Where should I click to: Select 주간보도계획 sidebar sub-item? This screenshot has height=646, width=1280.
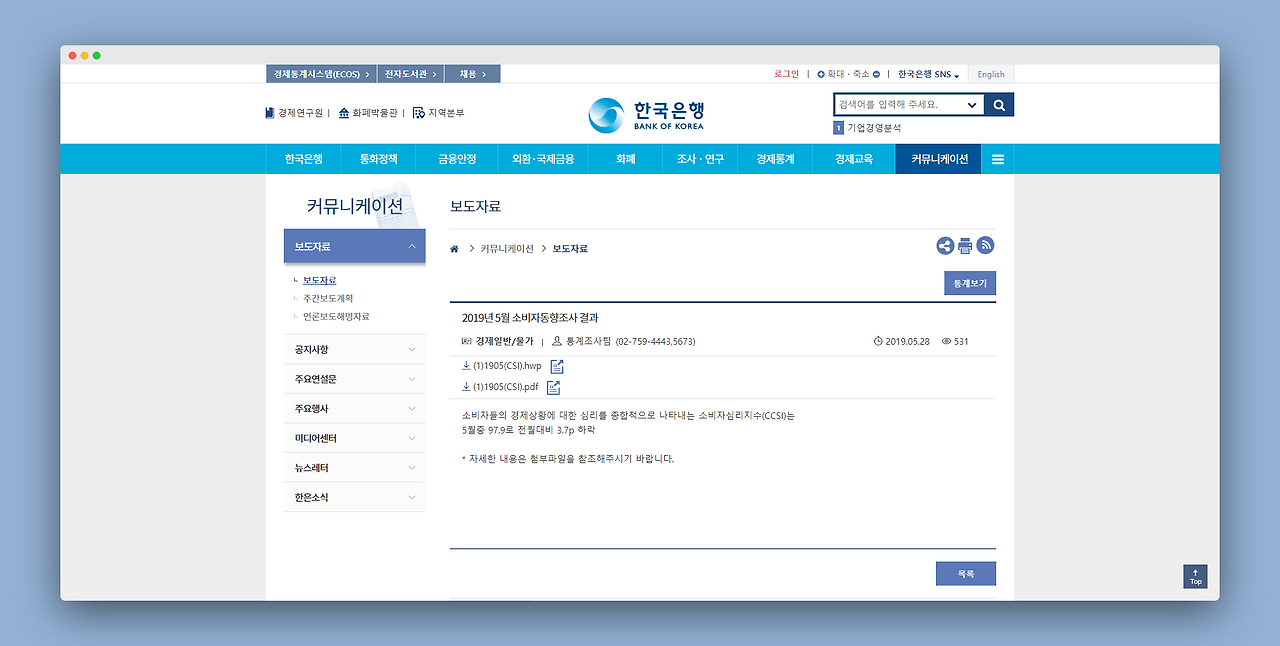pos(328,298)
